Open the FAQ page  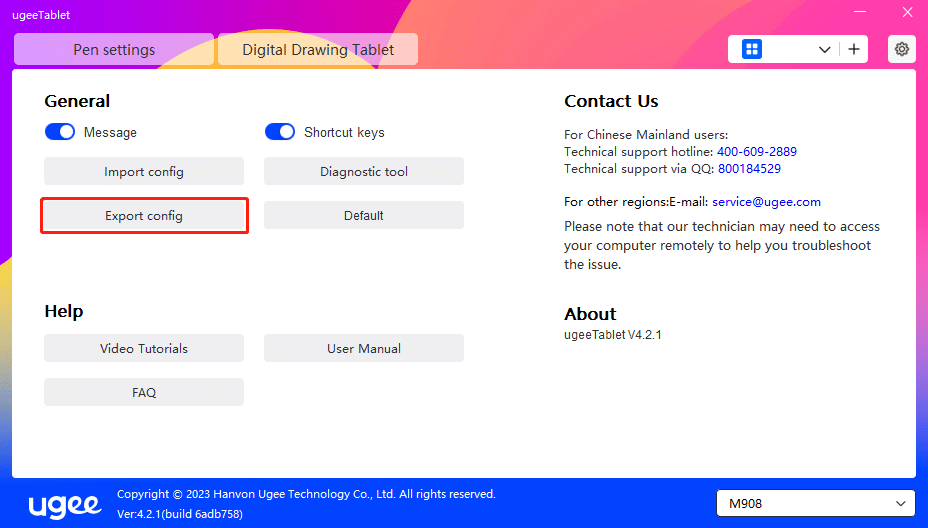[x=144, y=392]
